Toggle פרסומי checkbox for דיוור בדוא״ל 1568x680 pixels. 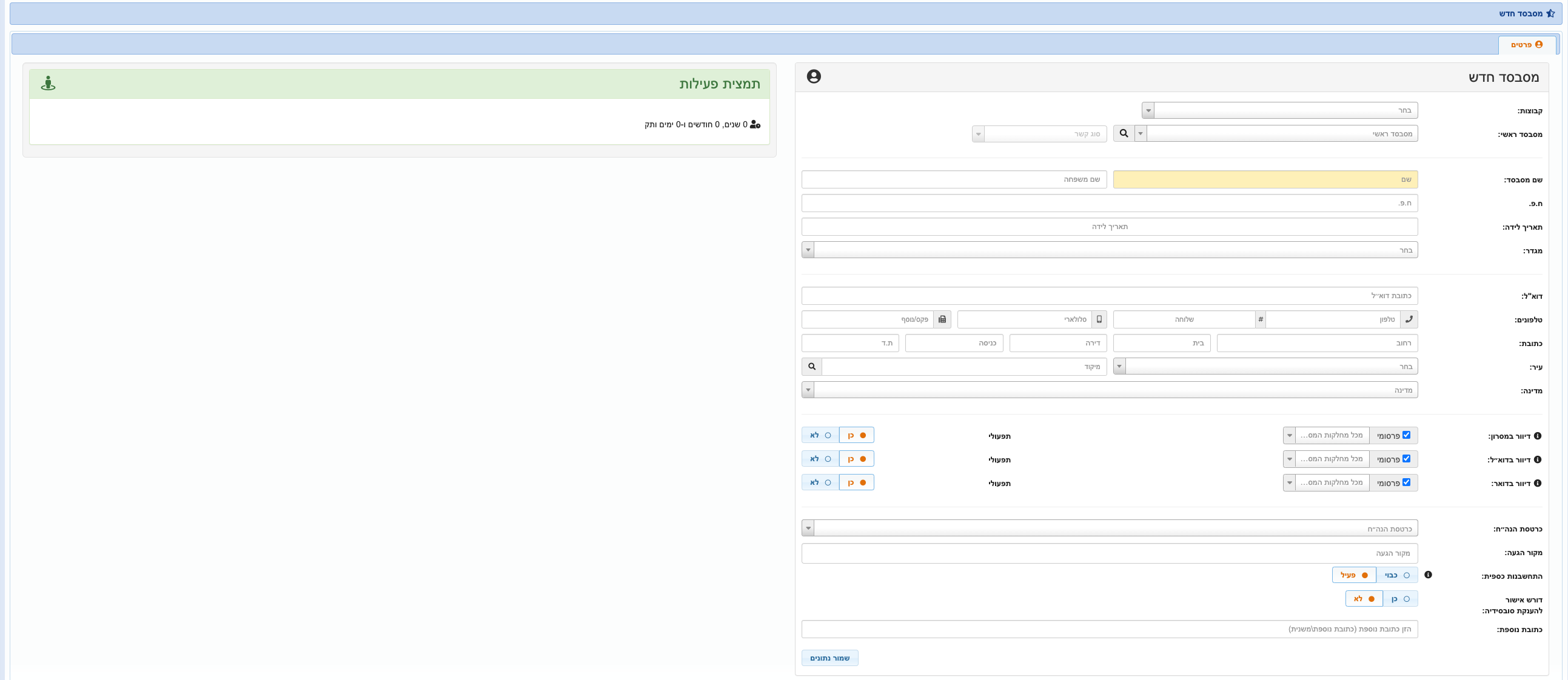(x=1406, y=459)
